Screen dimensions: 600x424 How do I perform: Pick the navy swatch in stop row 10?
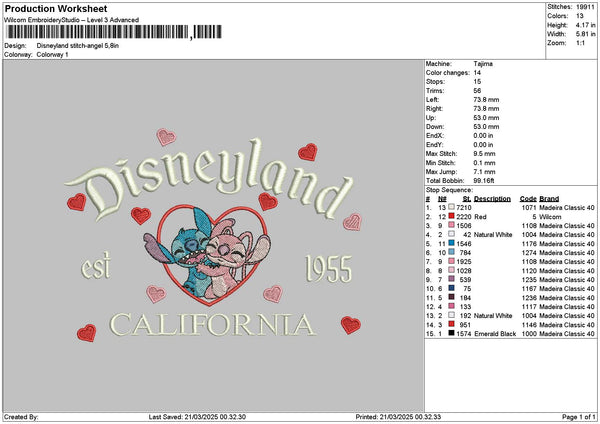click(x=452, y=289)
